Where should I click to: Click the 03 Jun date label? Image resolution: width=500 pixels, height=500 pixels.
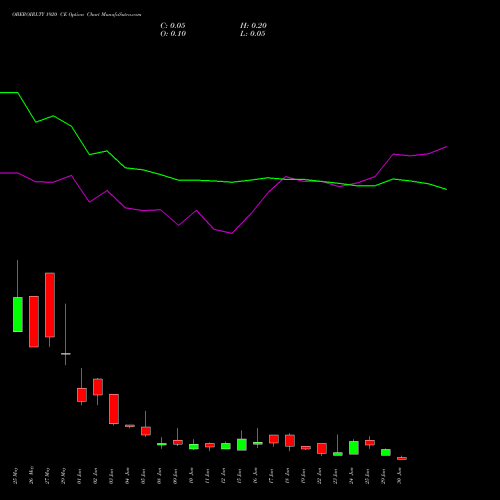(111, 476)
